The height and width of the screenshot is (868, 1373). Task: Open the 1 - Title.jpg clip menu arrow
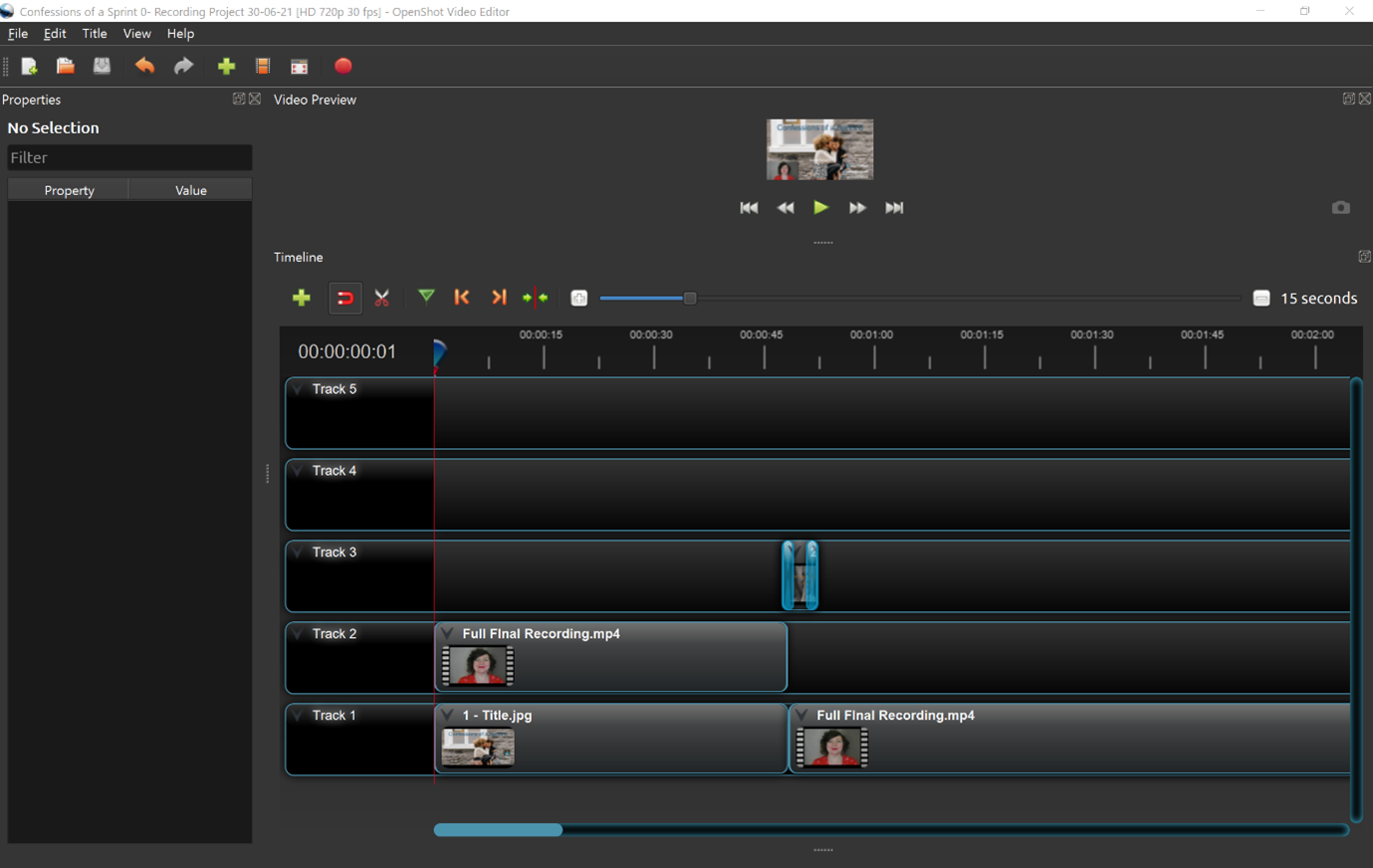(448, 716)
